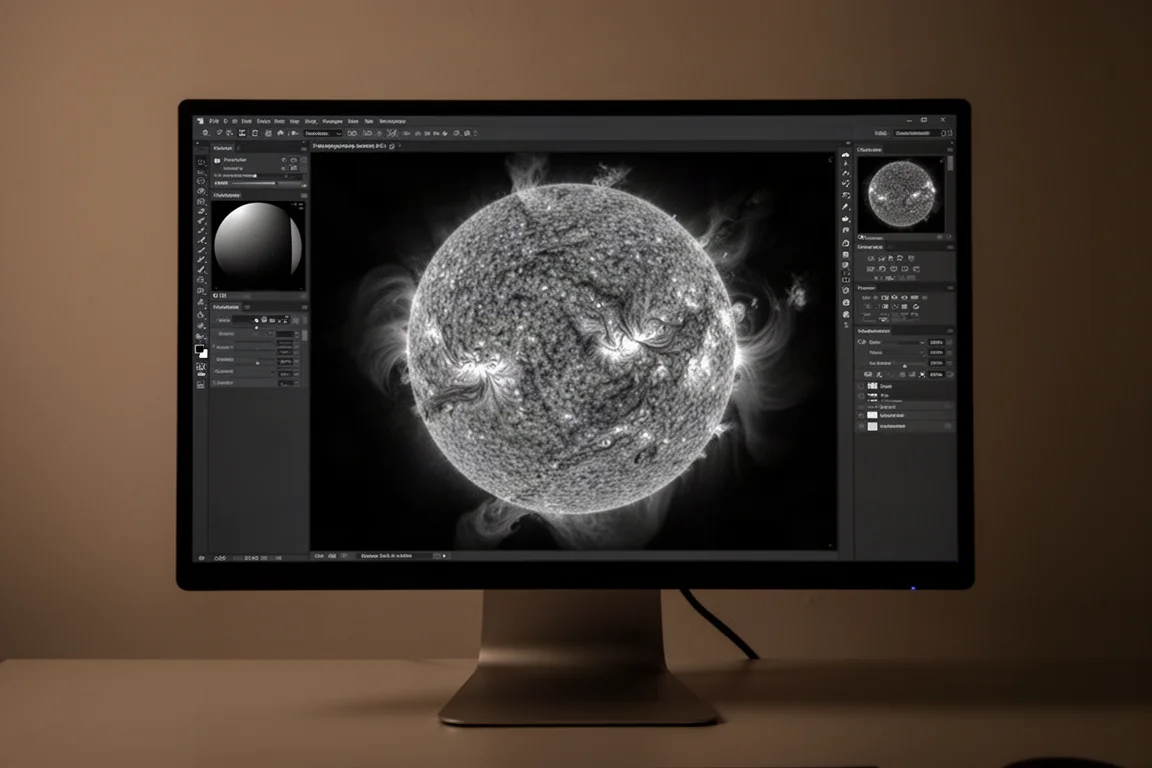The width and height of the screenshot is (1152, 768).
Task: Open the preset dropdown in the options bar
Action: [x=323, y=134]
